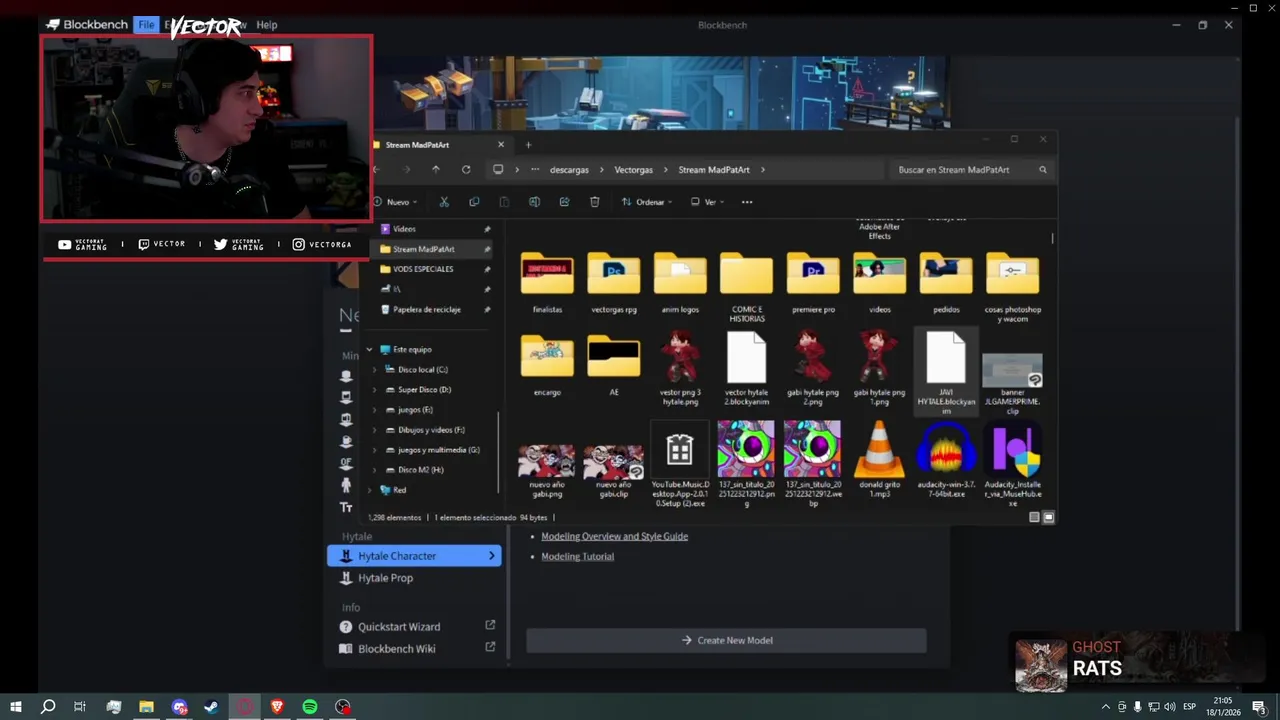Open the Blockbench Help menu
This screenshot has height=720, width=1280.
266,25
